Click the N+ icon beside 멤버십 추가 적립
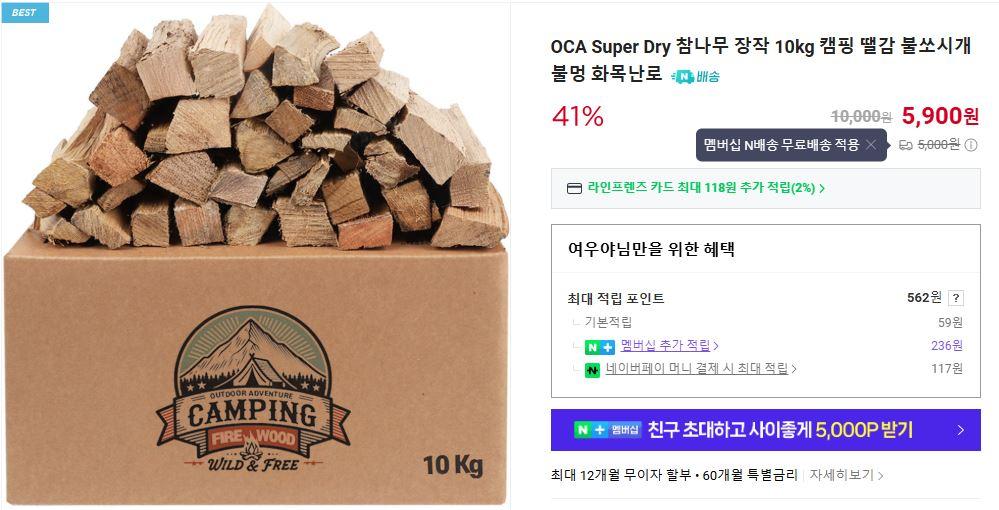Viewport: 999px width, 510px height. click(600, 346)
